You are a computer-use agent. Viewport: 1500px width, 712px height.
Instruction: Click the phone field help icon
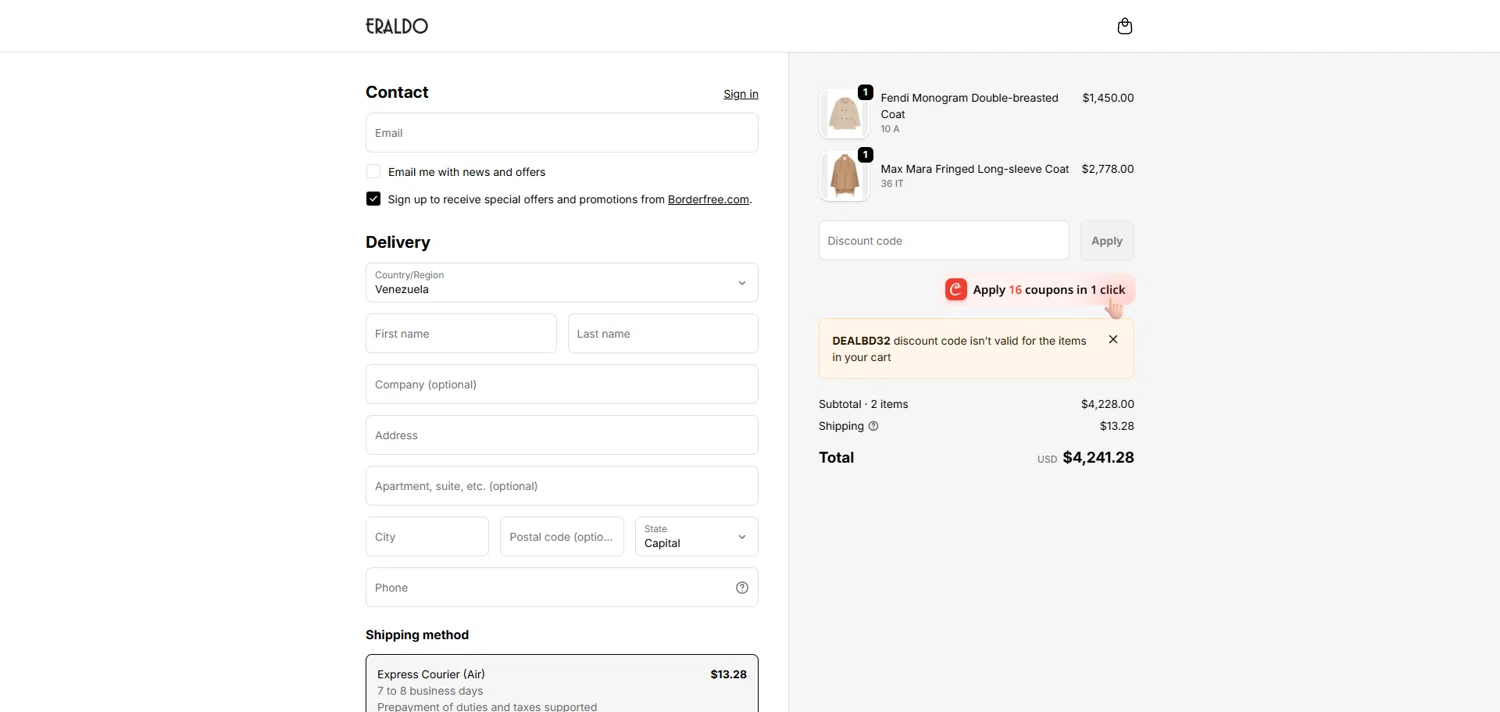(x=742, y=588)
